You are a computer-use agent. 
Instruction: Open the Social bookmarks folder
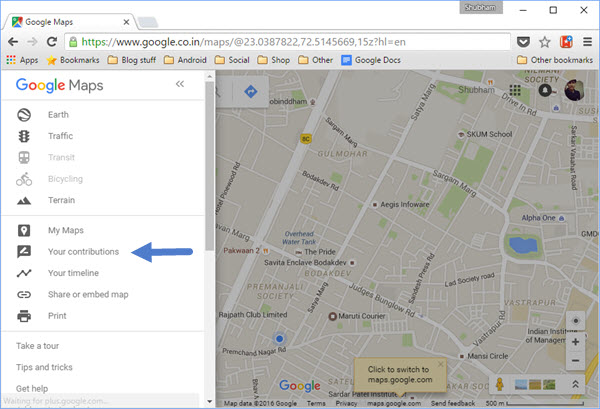tap(232, 60)
